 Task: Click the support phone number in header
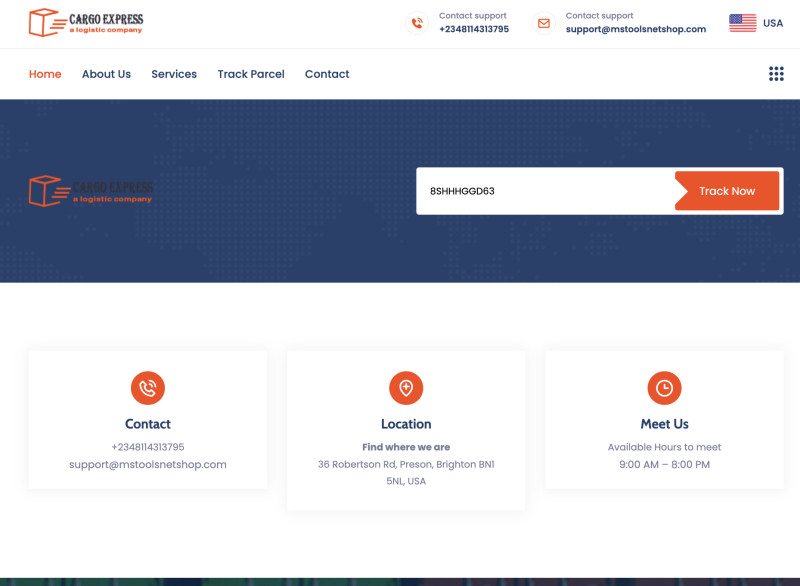(x=473, y=29)
